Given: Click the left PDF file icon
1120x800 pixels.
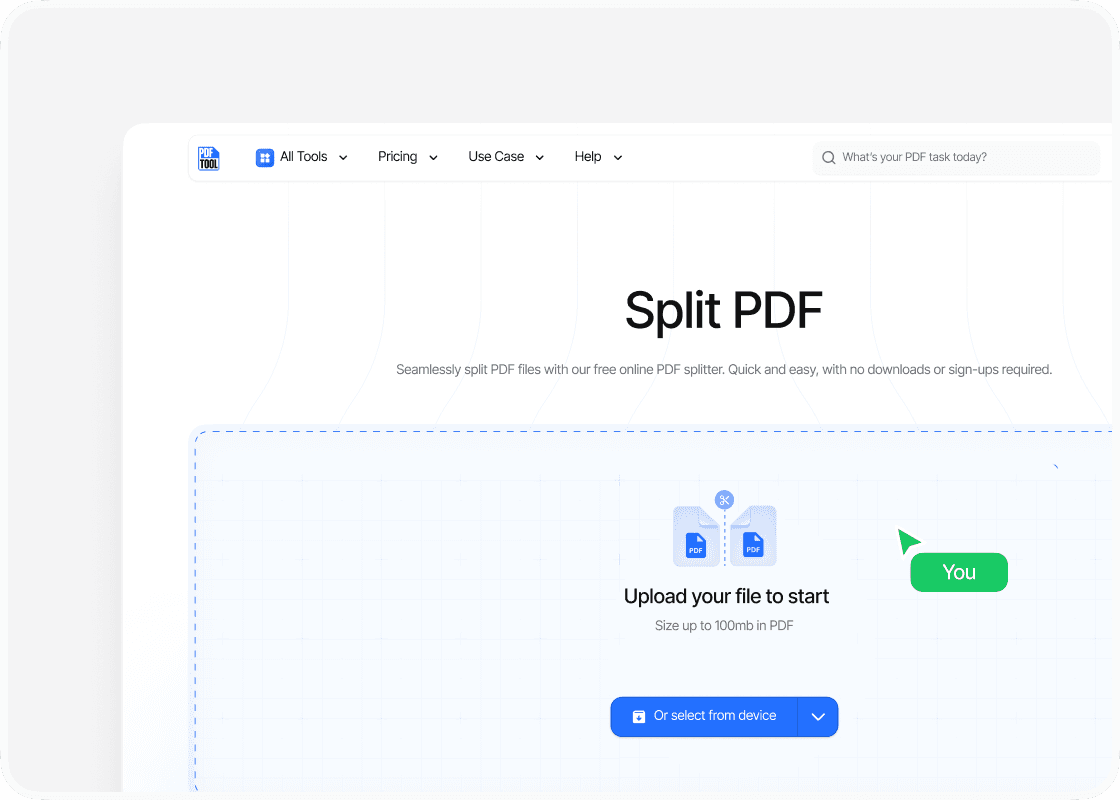Looking at the screenshot, I should 696,537.
